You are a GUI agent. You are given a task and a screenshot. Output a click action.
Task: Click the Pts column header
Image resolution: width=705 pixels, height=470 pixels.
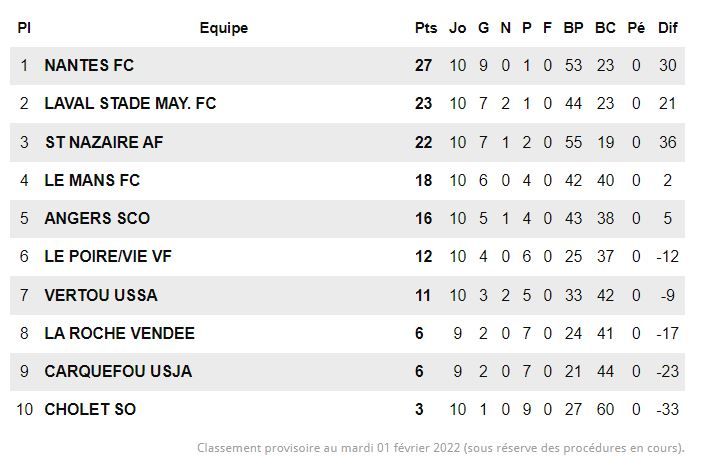coord(426,28)
